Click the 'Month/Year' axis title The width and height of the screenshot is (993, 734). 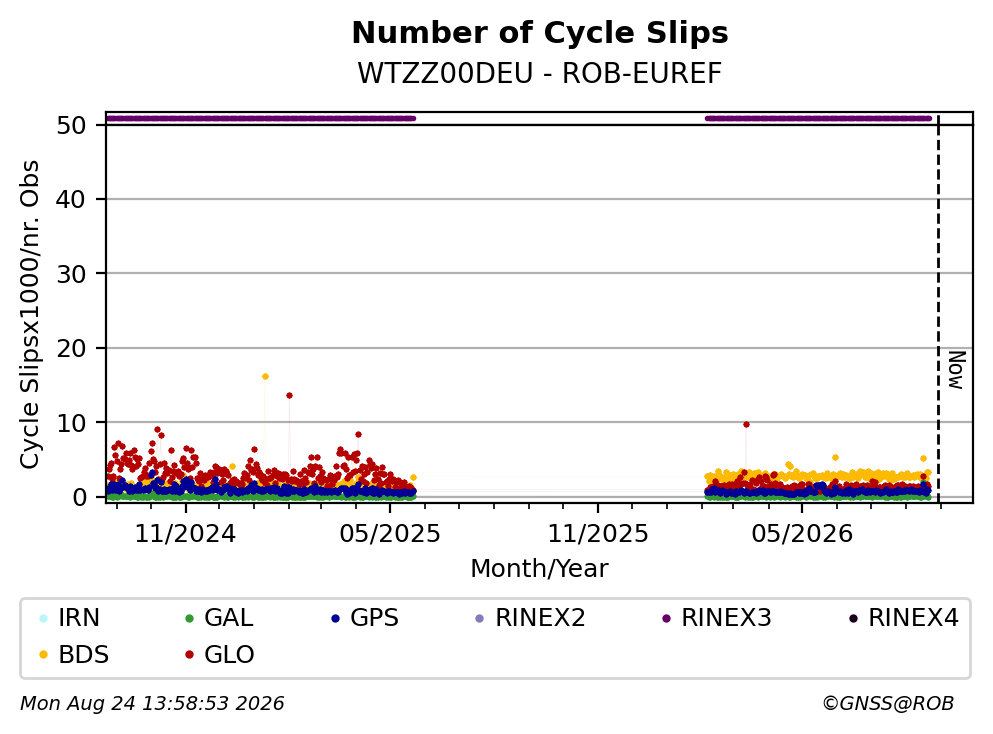(x=539, y=569)
